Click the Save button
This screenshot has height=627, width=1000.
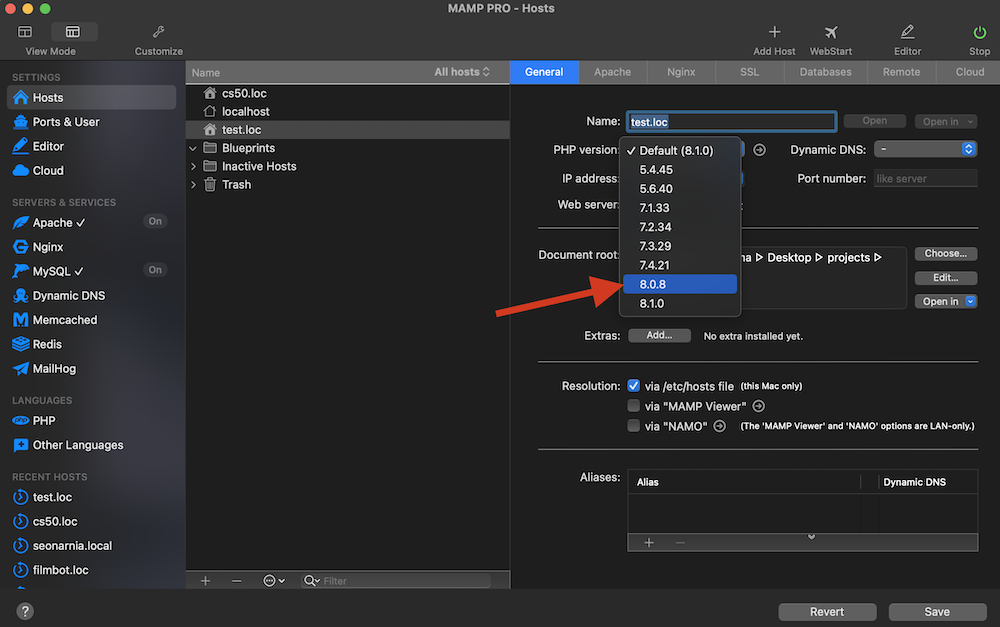click(x=937, y=612)
